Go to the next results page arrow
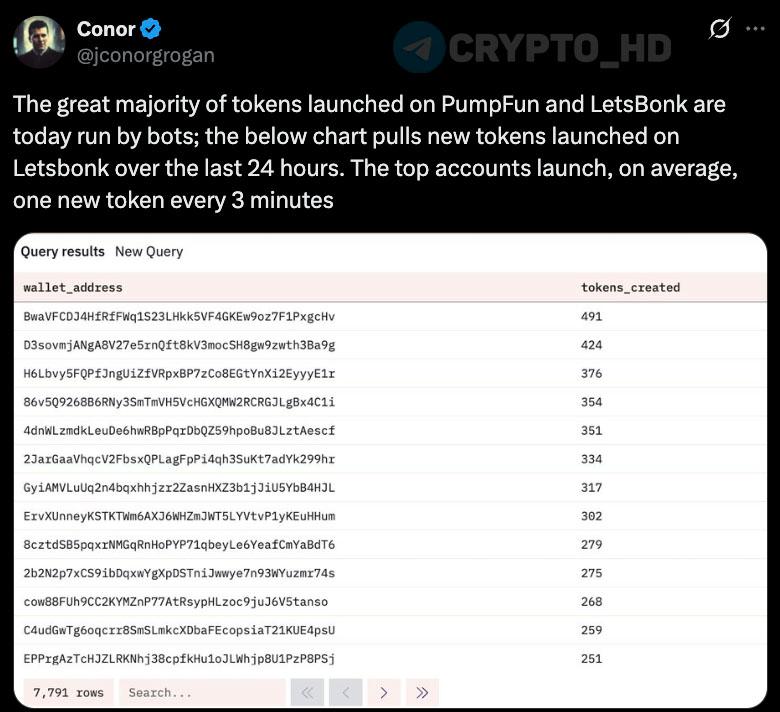This screenshot has height=712, width=780. (x=384, y=692)
